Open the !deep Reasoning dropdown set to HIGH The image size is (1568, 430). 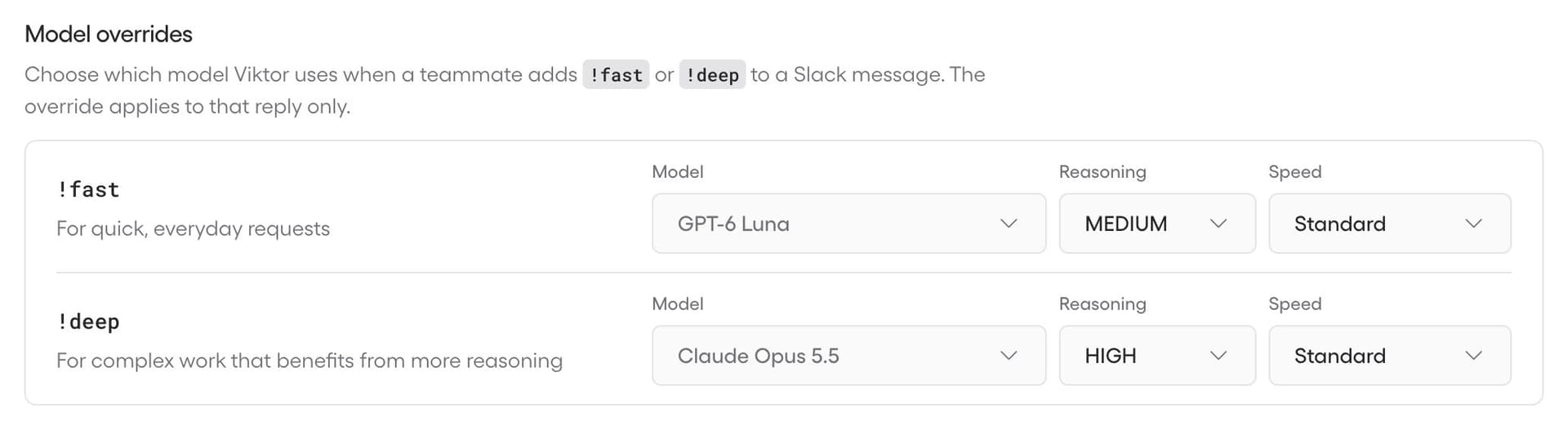tap(1157, 356)
